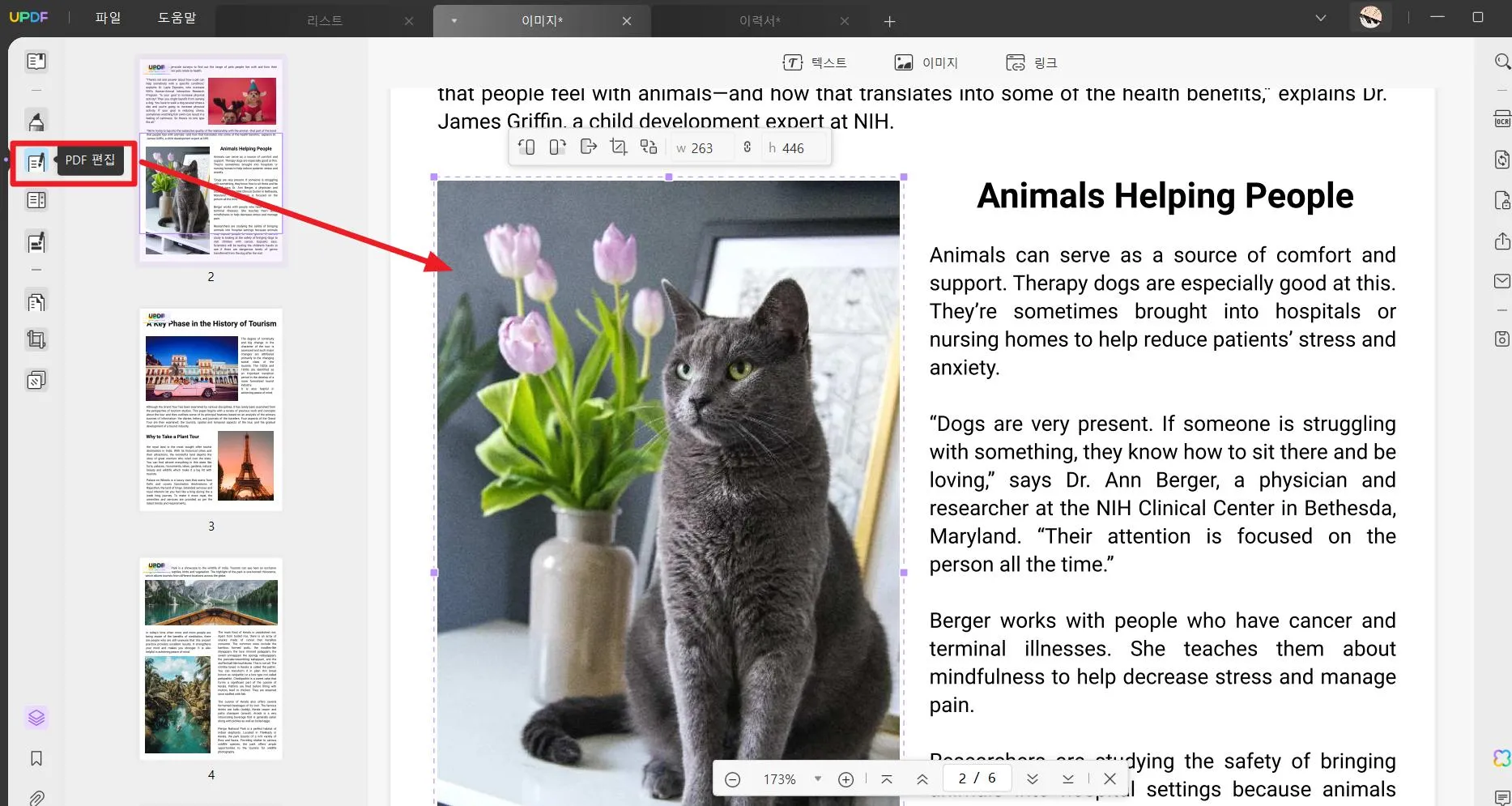Select page 3 thumbnail
Viewport: 1512px width, 806px height.
211,410
